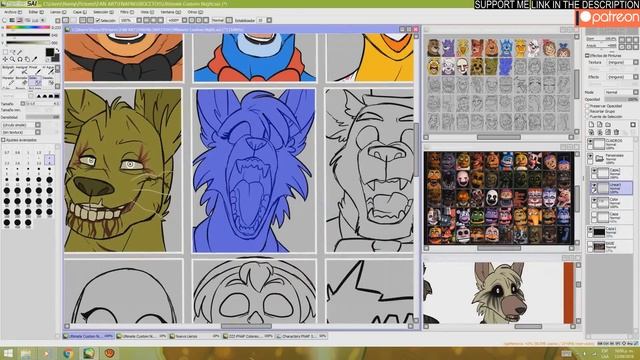Adjust the layer Opacidad slider
This screenshot has height=360, width=640.
click(x=621, y=99)
